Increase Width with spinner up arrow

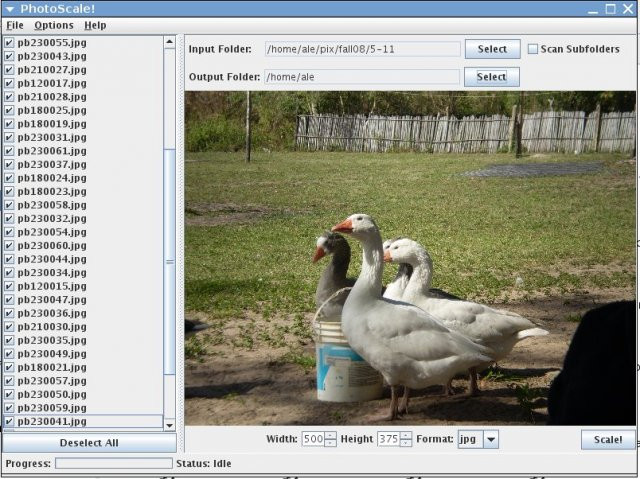(330, 435)
